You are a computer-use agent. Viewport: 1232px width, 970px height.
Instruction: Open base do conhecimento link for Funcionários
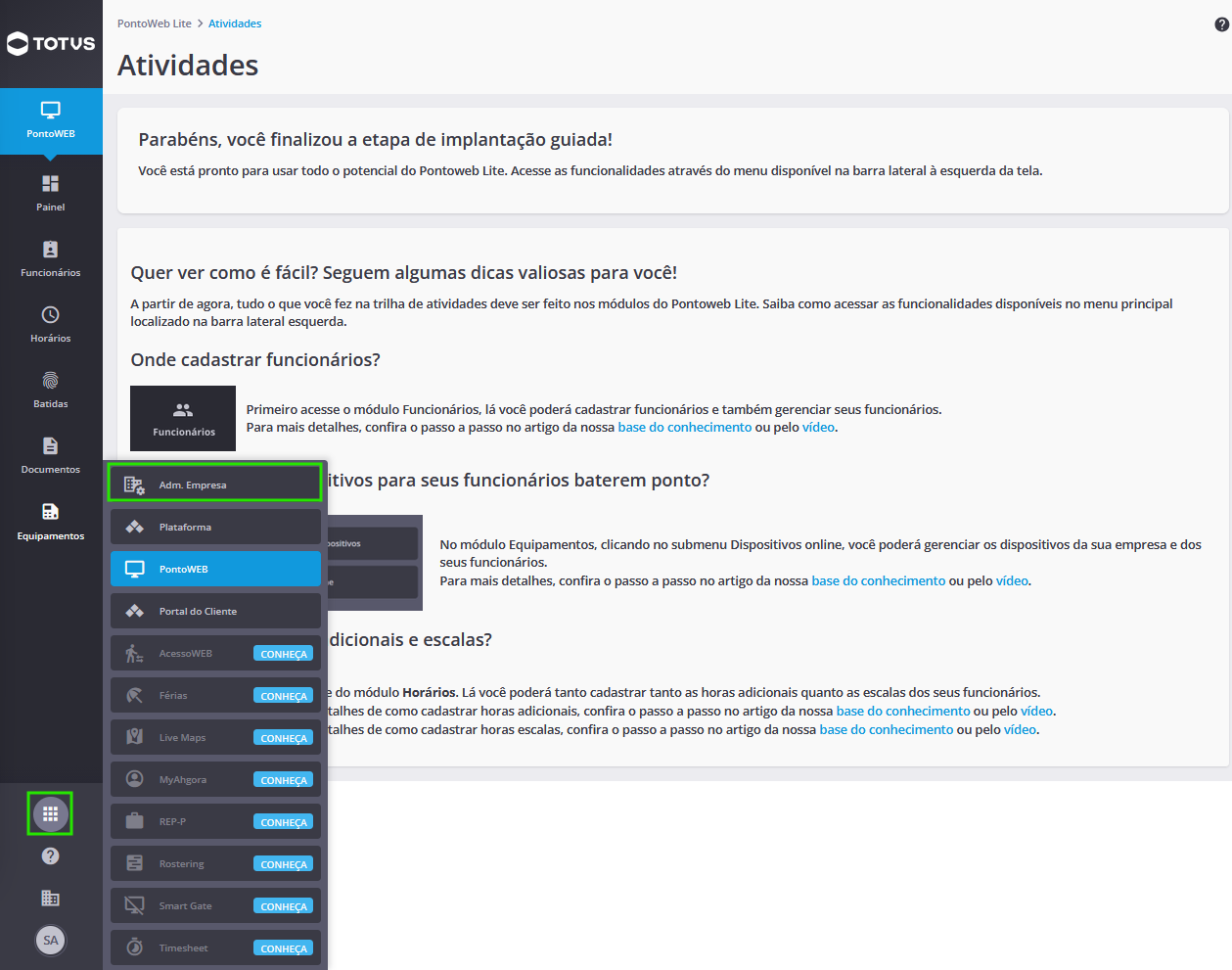685,427
